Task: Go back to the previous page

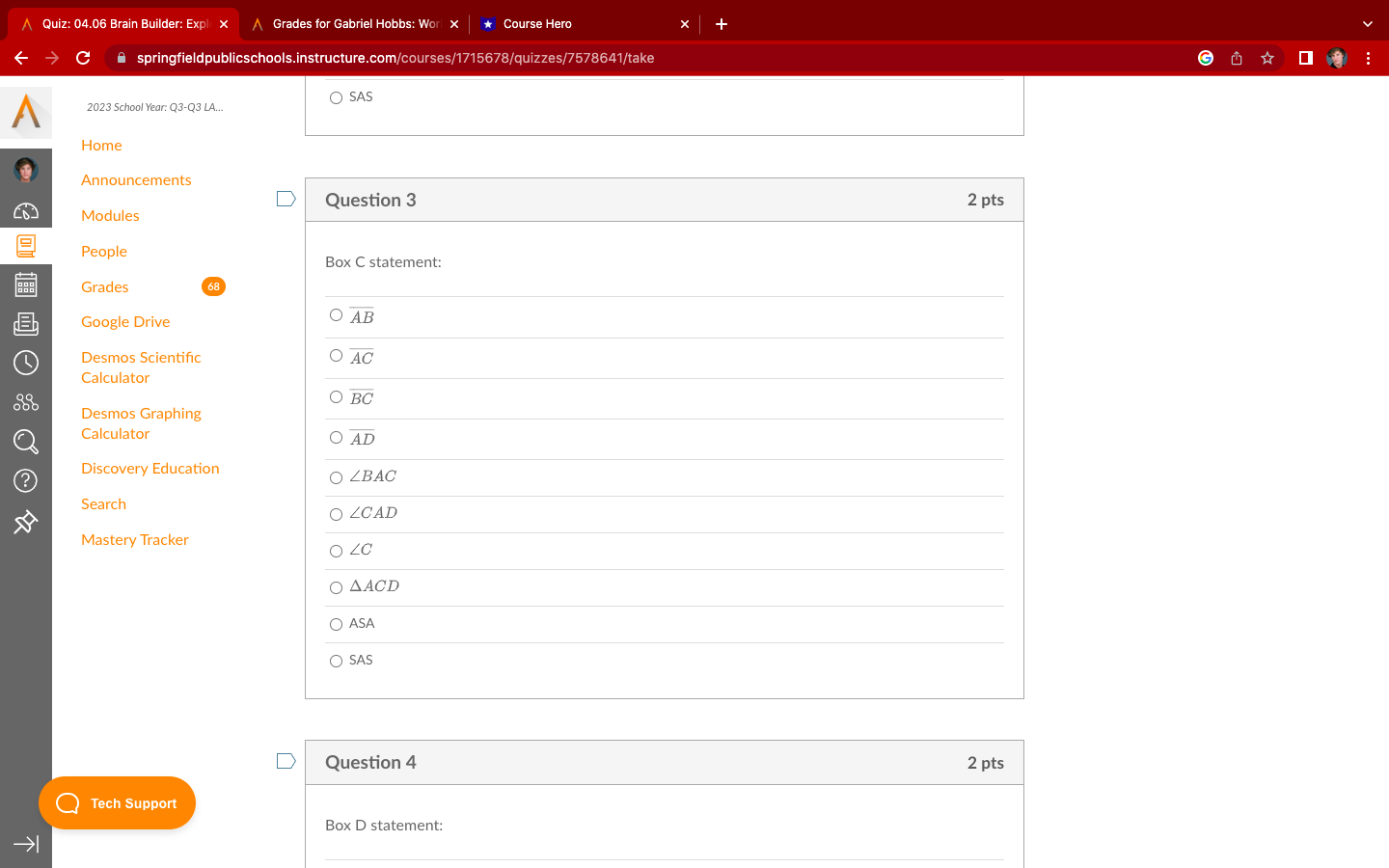Action: [x=21, y=58]
